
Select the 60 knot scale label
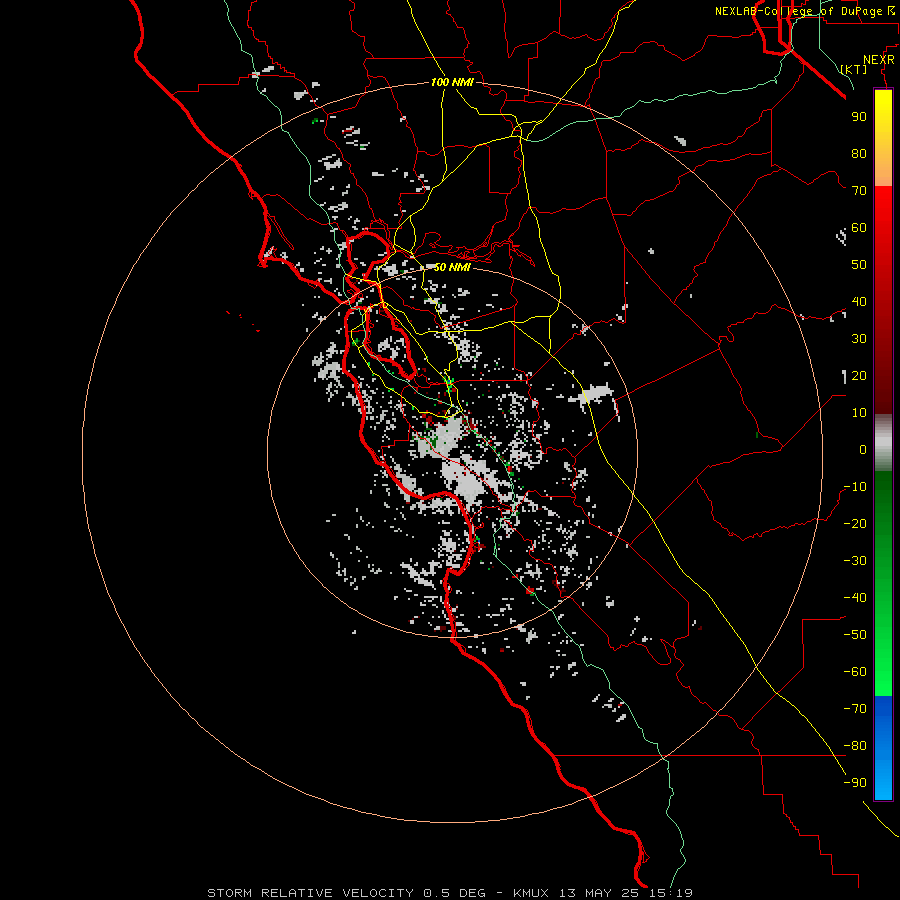859,228
